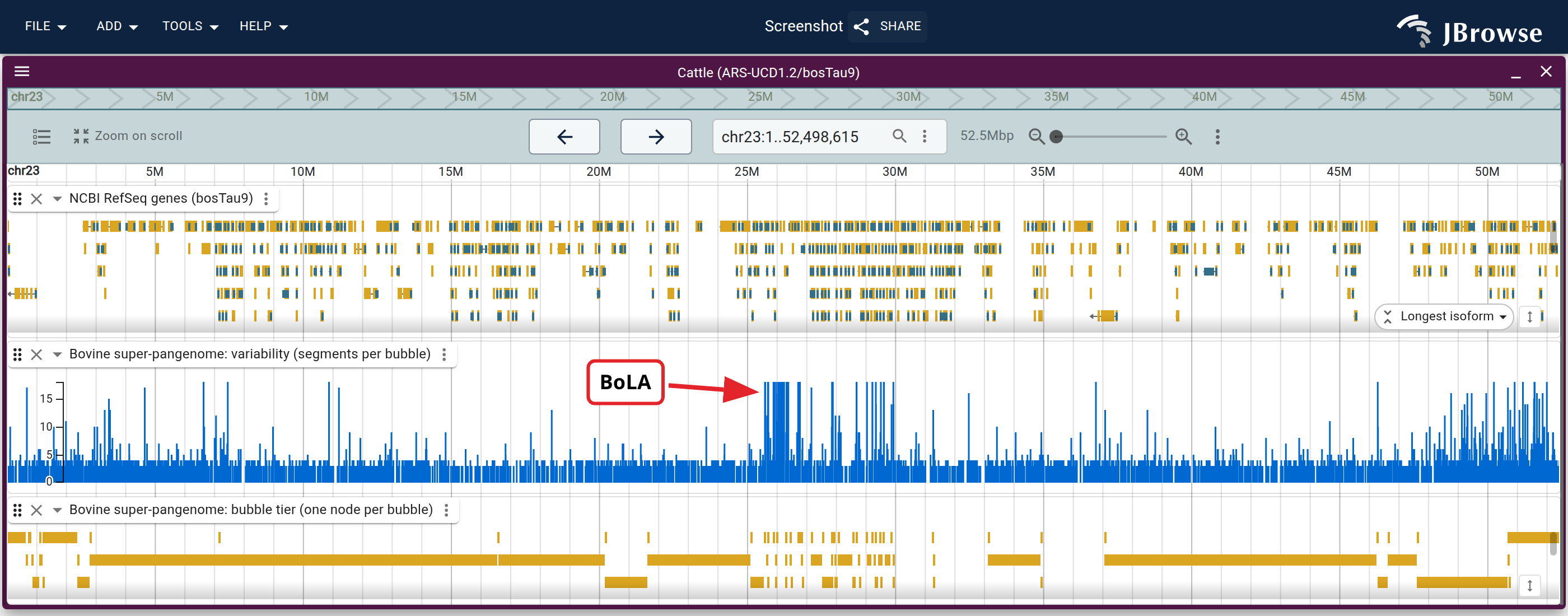Click the FILE menu dropdown arrow
Screen dimensions: 1568x616
click(x=62, y=27)
